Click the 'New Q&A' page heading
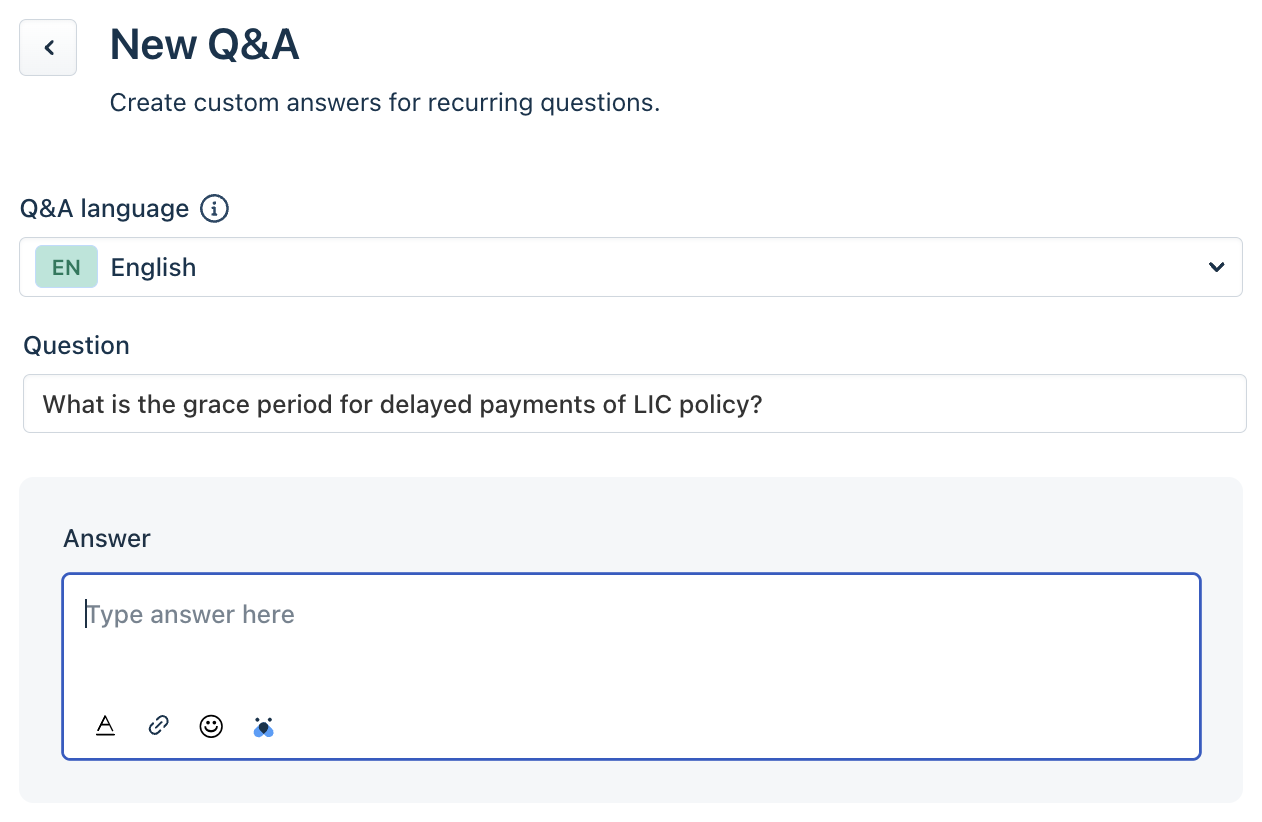 (x=204, y=45)
